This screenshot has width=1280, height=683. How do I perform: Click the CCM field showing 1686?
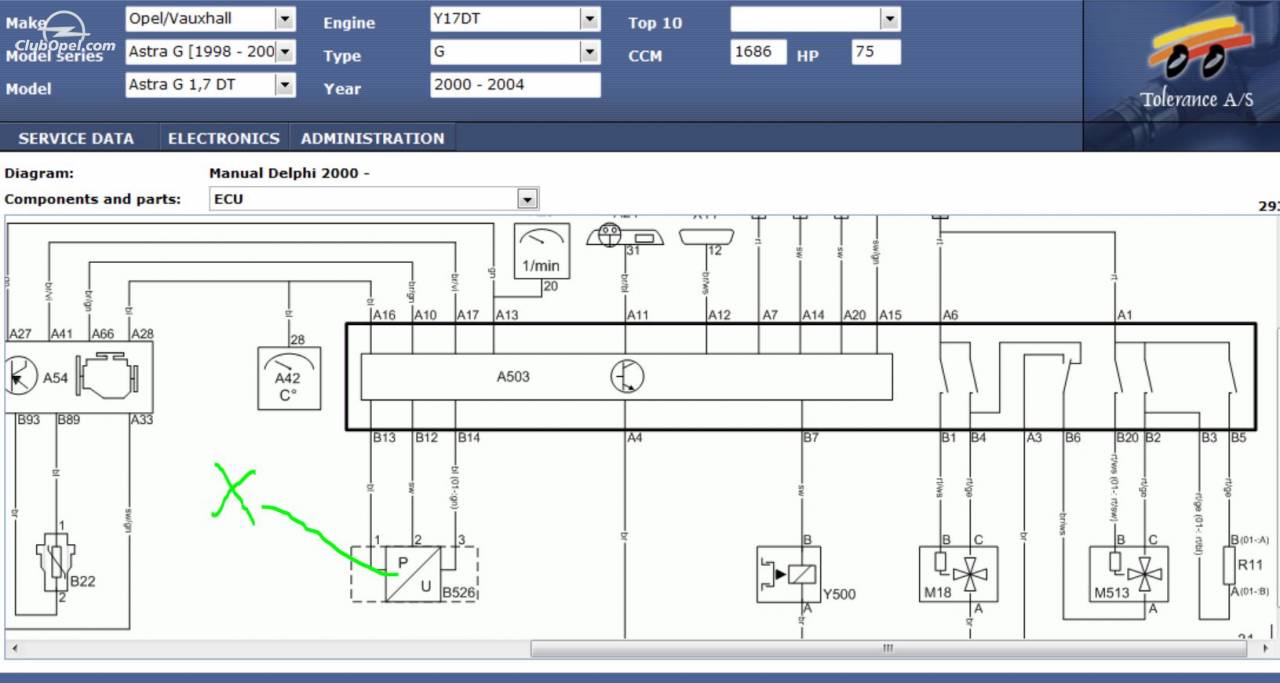[760, 52]
